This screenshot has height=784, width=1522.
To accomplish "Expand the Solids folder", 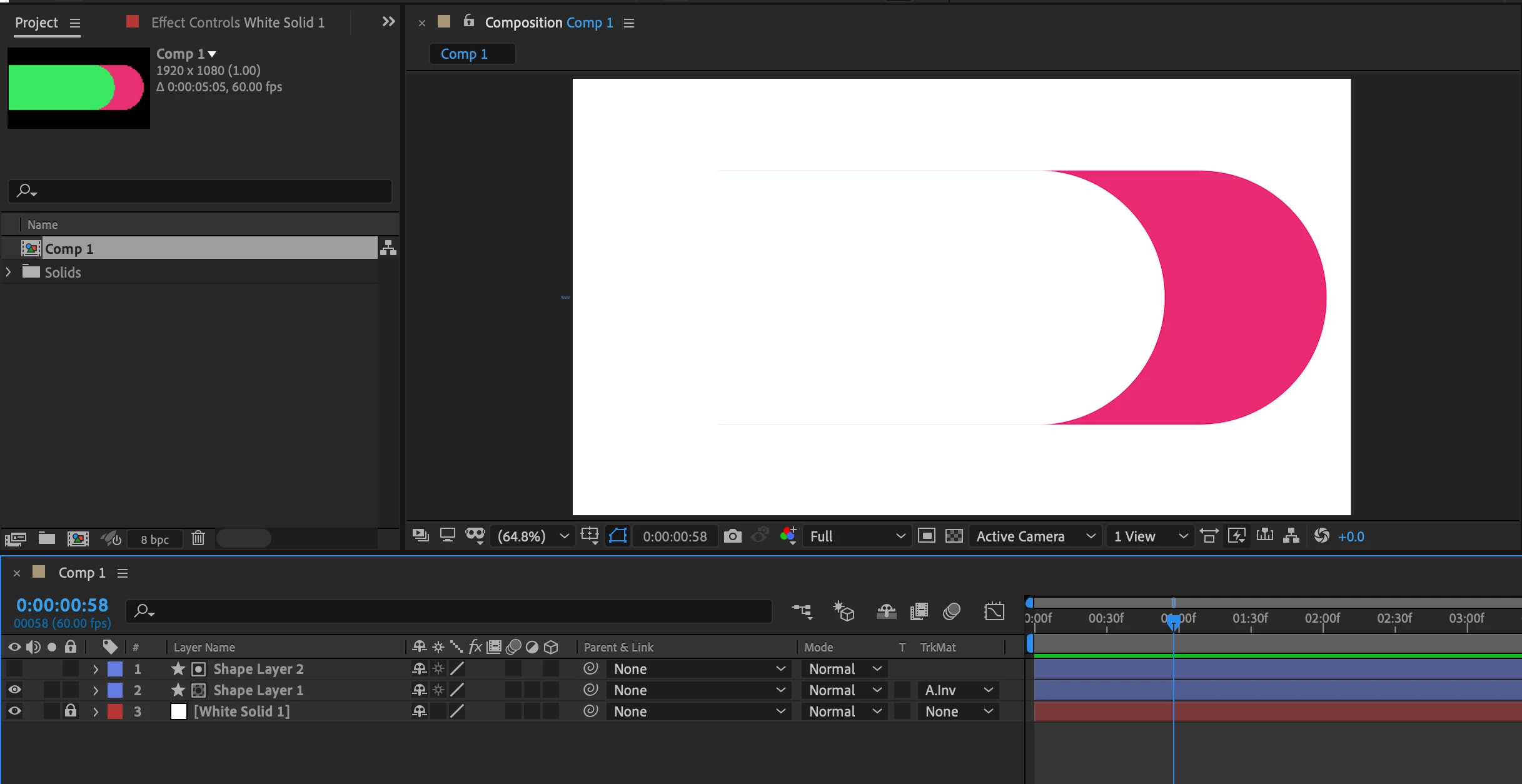I will point(9,273).
